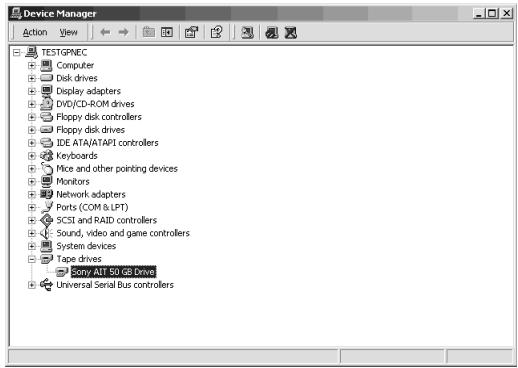Click the System devices icon

tap(46, 246)
